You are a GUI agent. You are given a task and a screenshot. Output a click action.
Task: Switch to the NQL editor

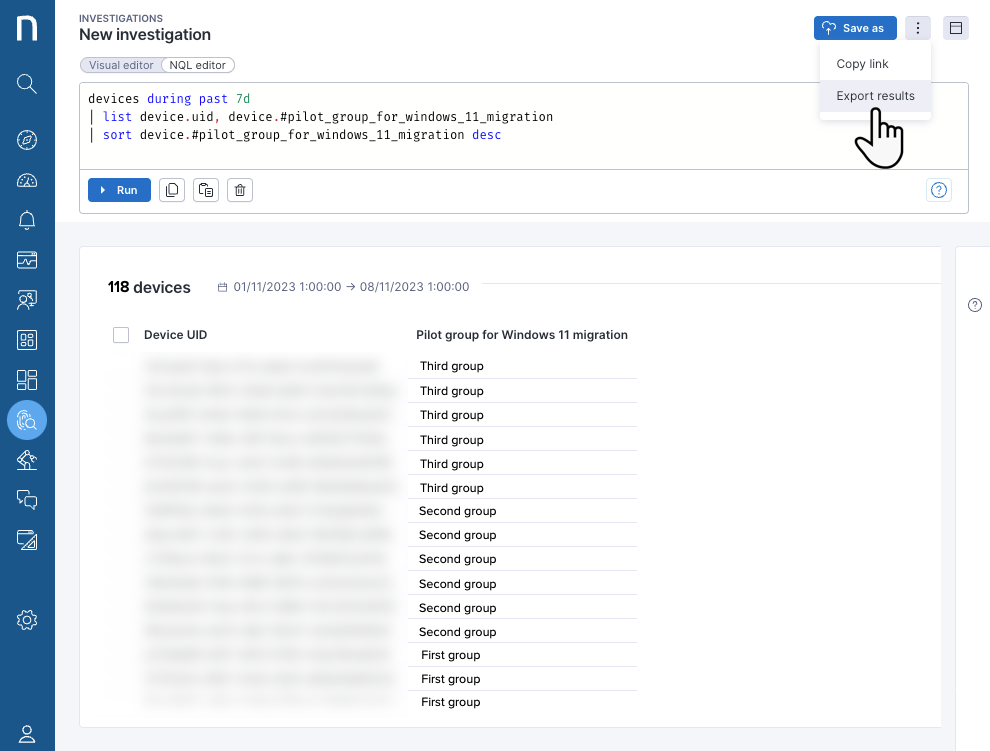pyautogui.click(x=199, y=65)
